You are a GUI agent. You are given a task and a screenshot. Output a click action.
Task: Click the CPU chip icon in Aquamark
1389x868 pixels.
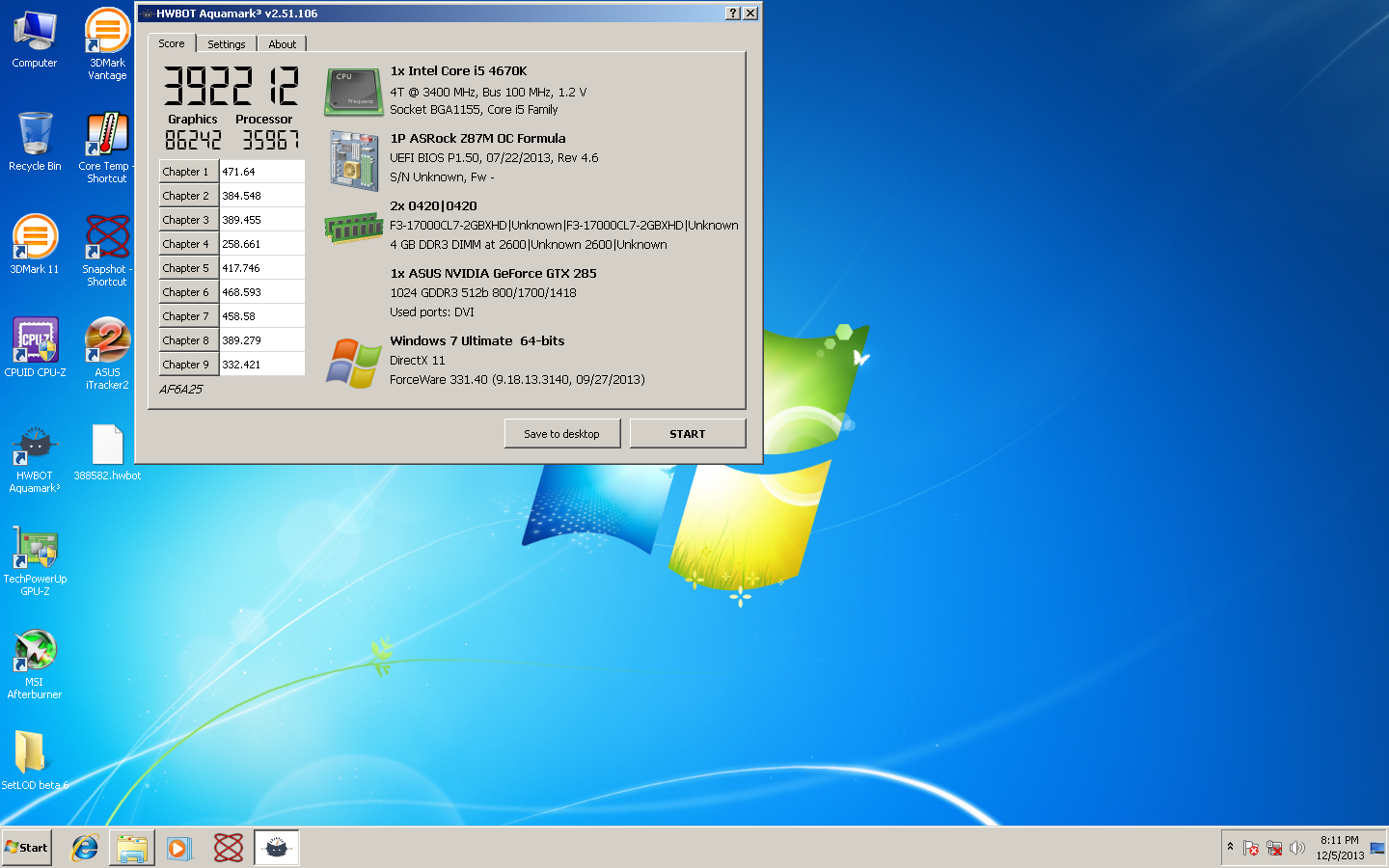pos(353,92)
